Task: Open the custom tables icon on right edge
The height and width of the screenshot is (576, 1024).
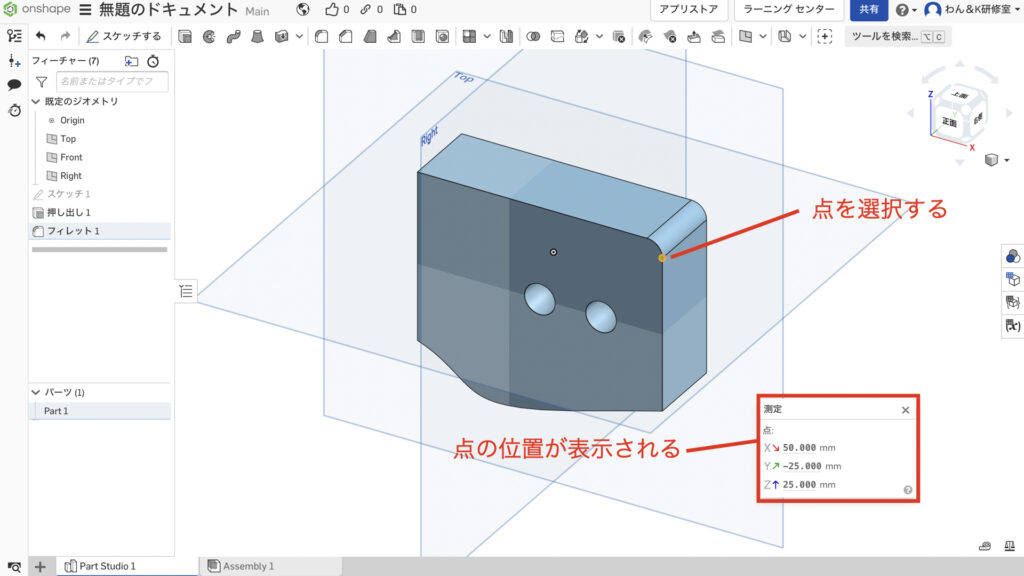Action: (1012, 302)
